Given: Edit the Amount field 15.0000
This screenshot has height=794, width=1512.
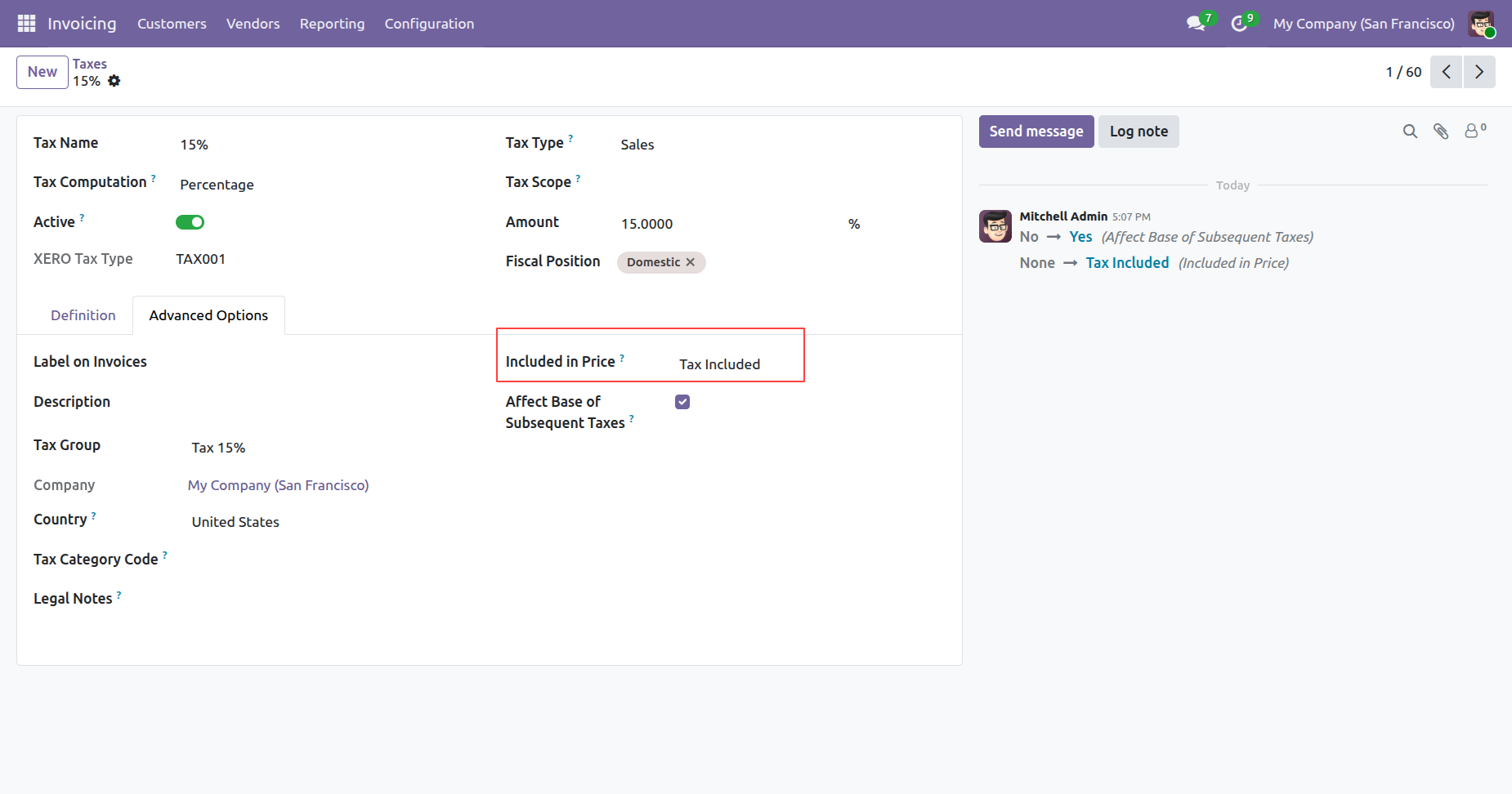Looking at the screenshot, I should (727, 224).
